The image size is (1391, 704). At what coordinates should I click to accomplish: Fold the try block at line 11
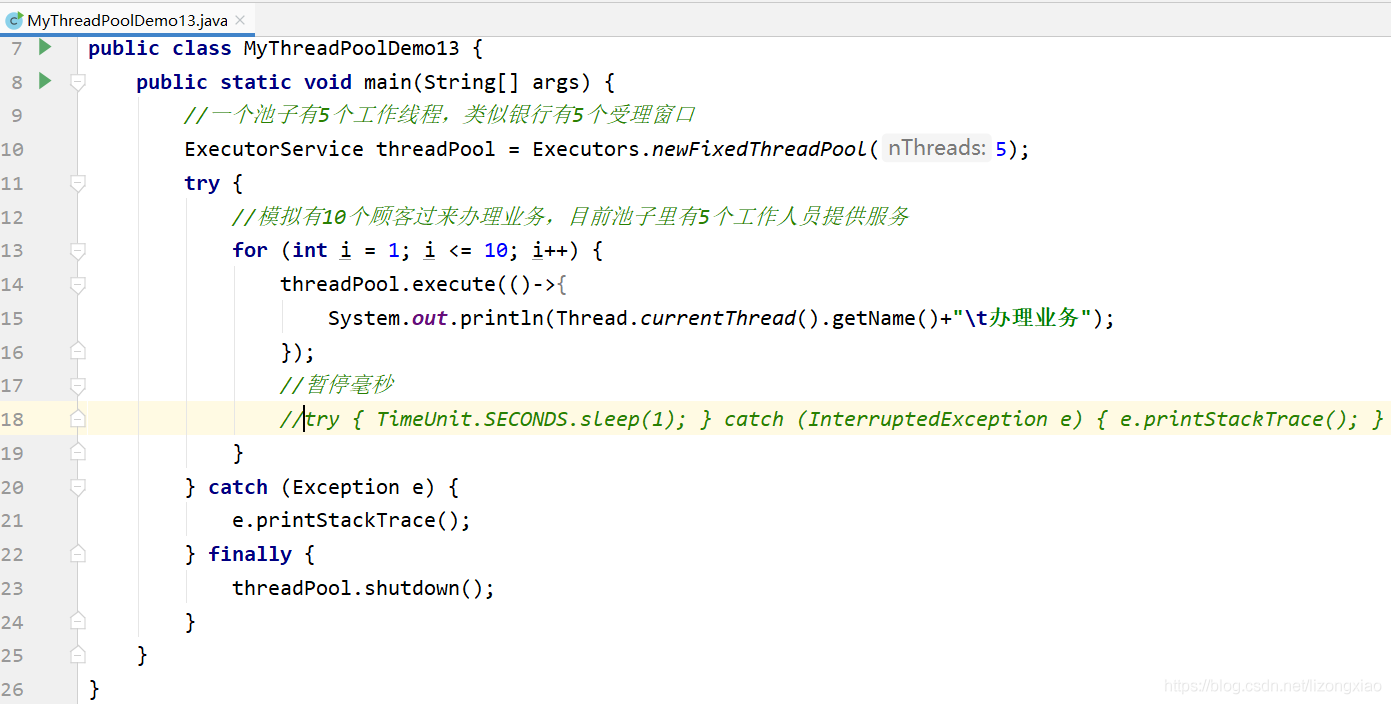78,183
